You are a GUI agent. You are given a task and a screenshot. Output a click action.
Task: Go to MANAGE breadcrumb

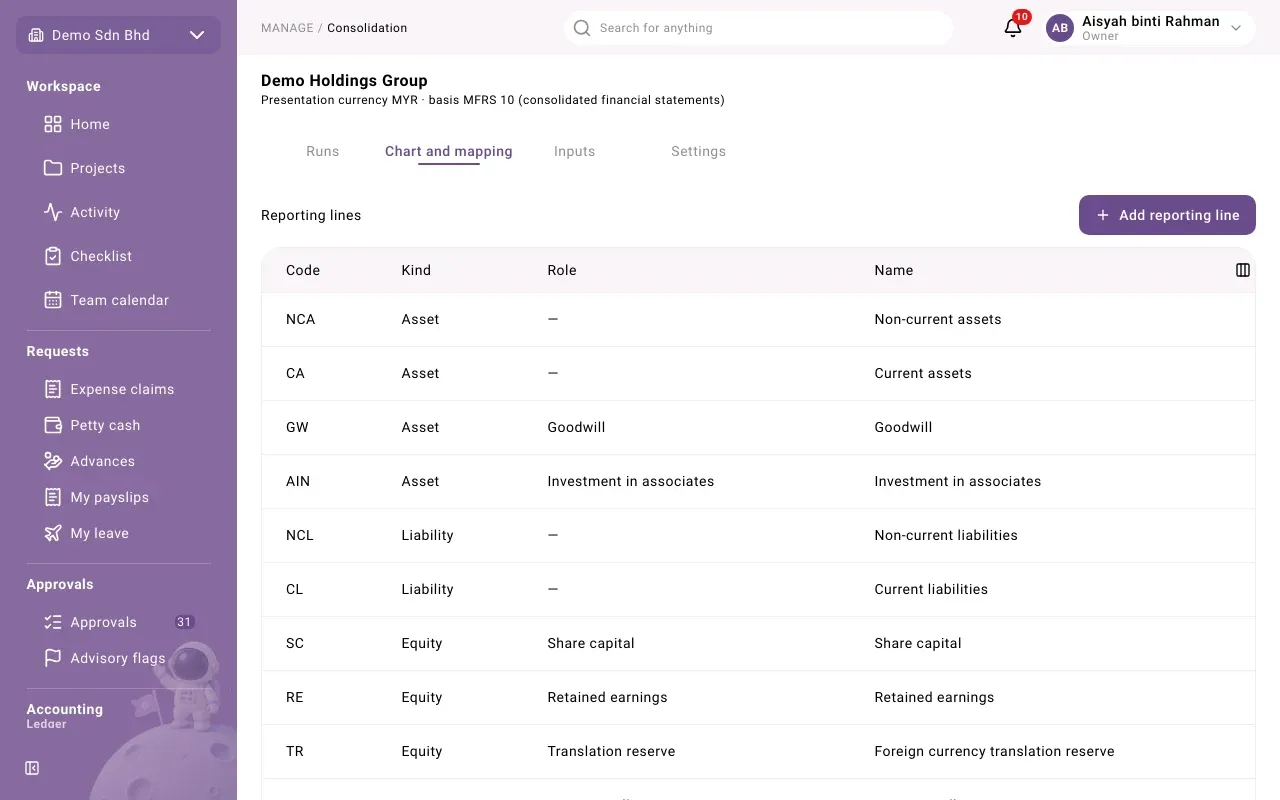[287, 28]
